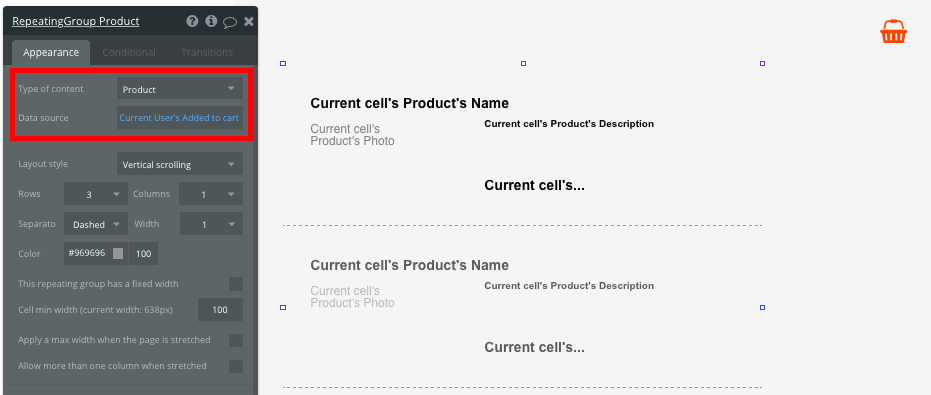Click the info icon in panel header

(x=211, y=21)
